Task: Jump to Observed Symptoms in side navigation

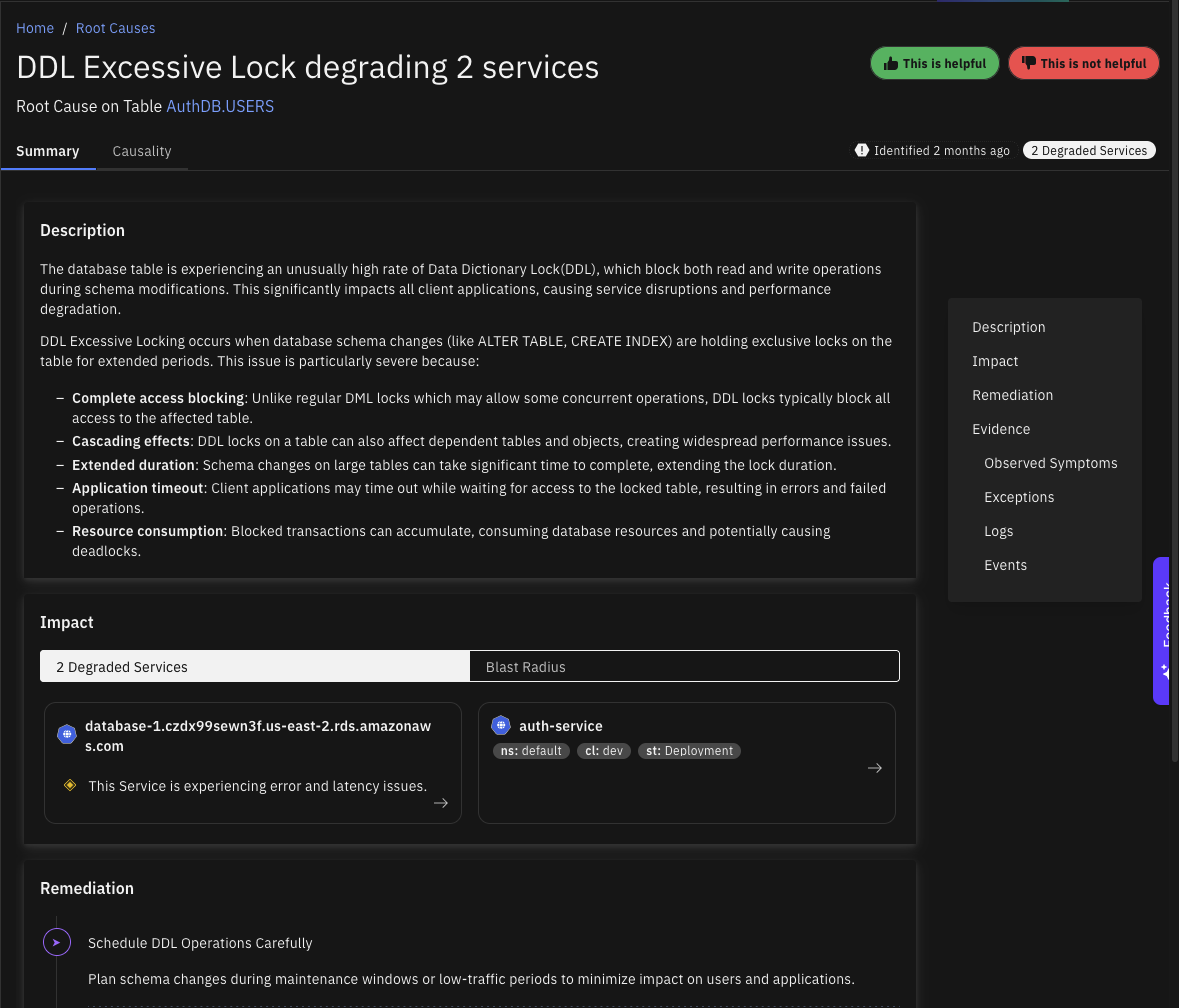Action: pyautogui.click(x=1051, y=463)
